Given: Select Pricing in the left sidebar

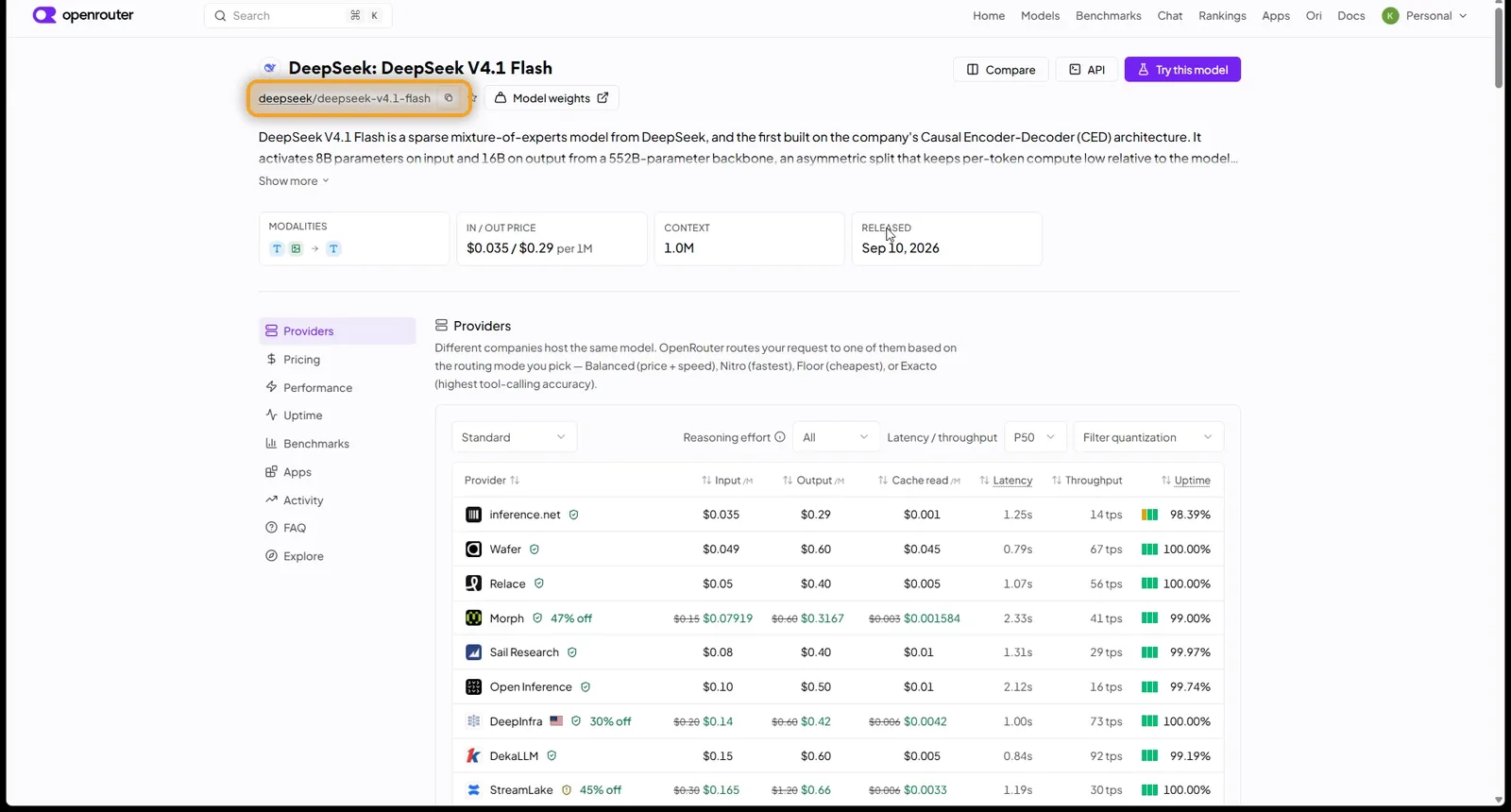Looking at the screenshot, I should 337,360.
